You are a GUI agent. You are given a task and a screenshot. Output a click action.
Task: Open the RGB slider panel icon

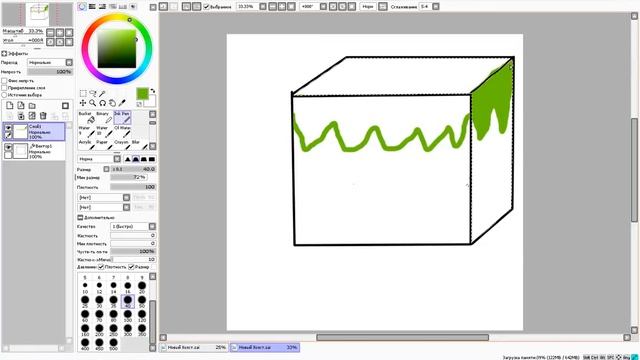pyautogui.click(x=92, y=7)
